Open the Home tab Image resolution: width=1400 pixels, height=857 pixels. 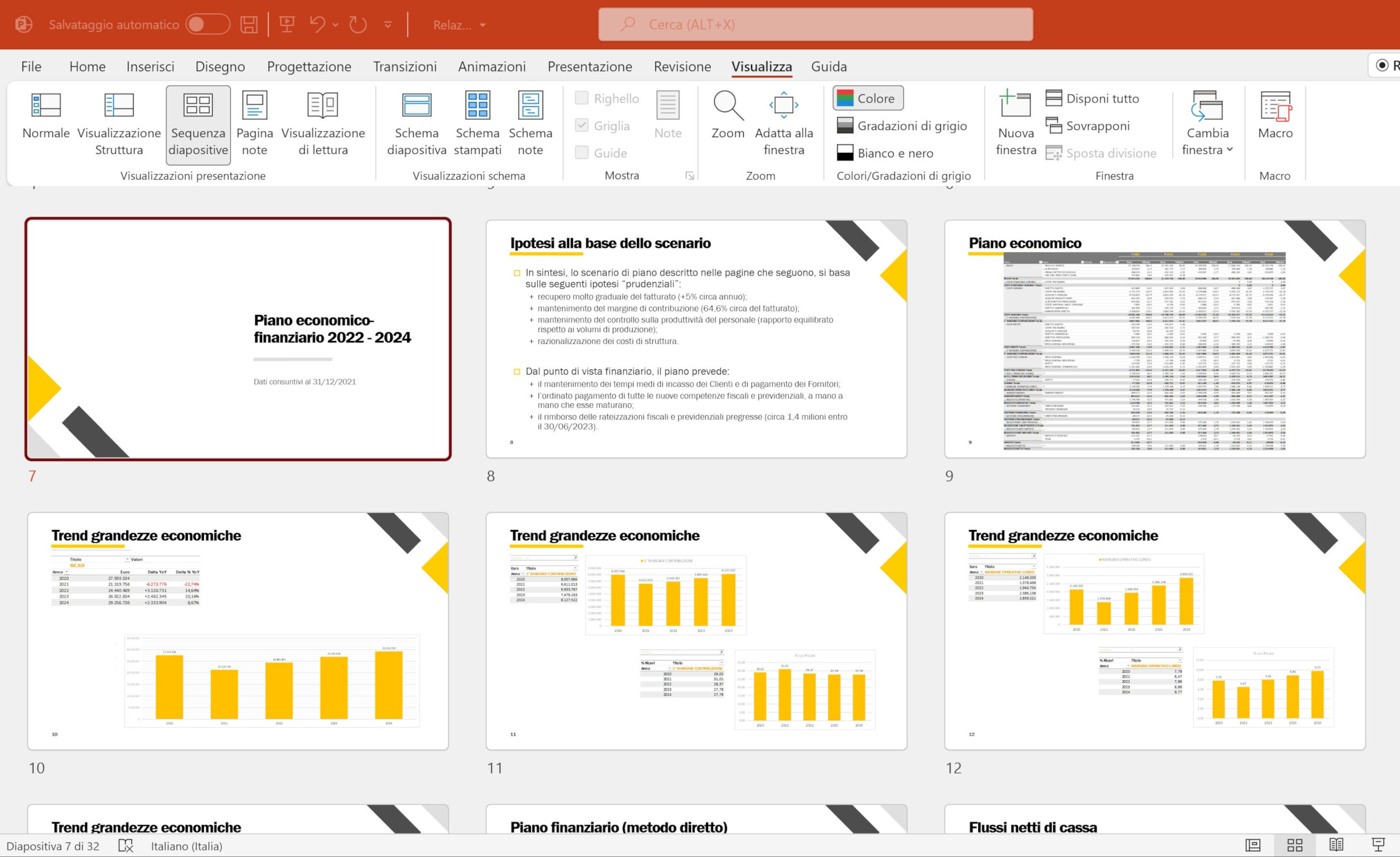pyautogui.click(x=87, y=67)
